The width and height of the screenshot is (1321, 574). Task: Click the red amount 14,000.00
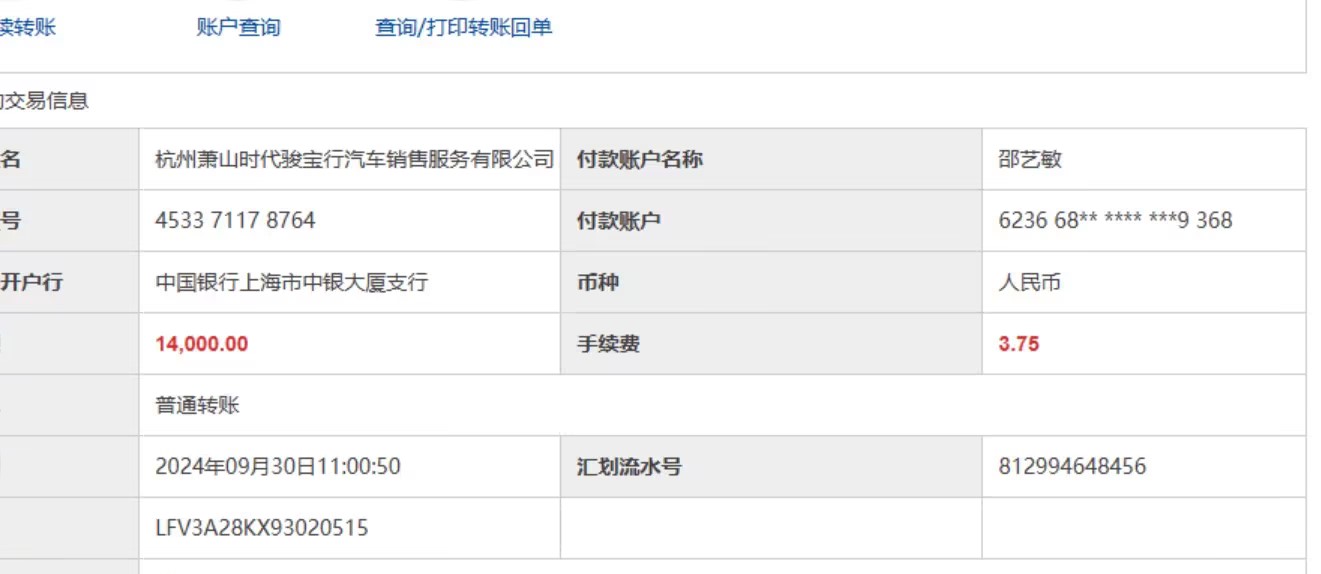pos(202,344)
